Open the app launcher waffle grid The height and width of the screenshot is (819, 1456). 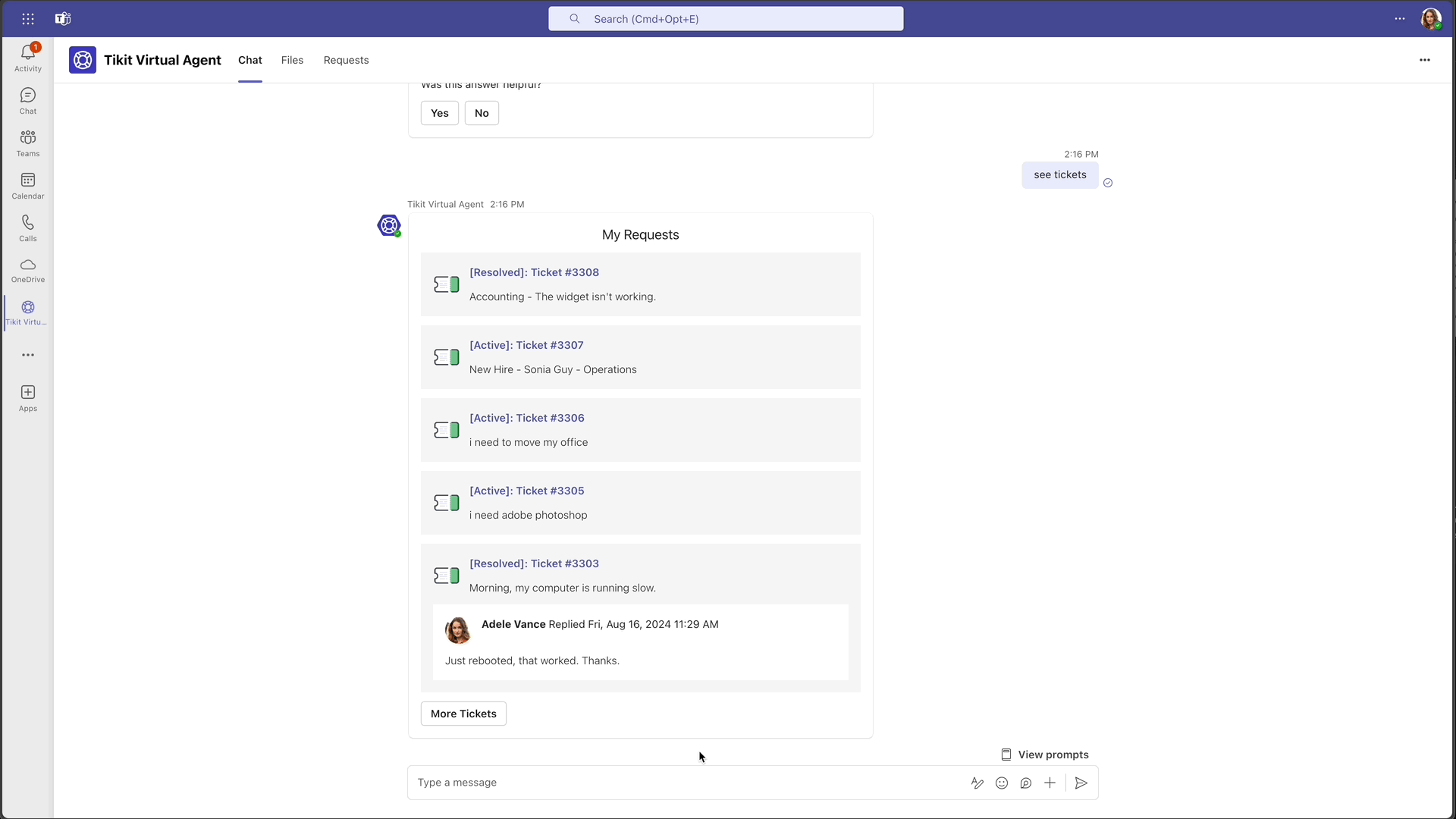click(28, 19)
